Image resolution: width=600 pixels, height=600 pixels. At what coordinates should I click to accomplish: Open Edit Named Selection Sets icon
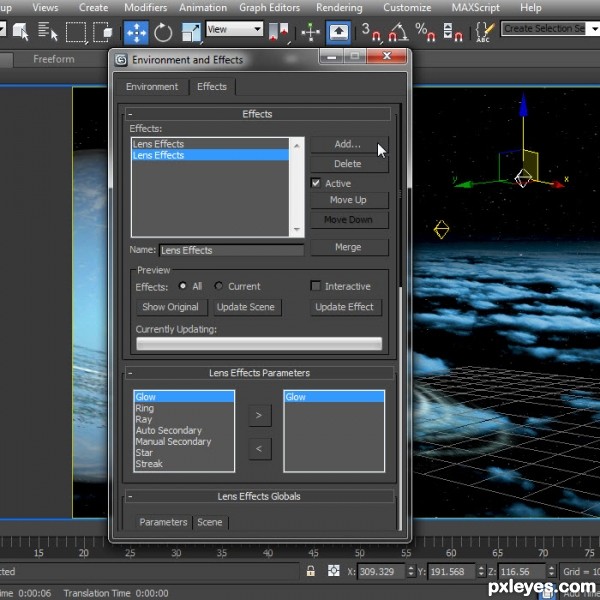coord(484,32)
